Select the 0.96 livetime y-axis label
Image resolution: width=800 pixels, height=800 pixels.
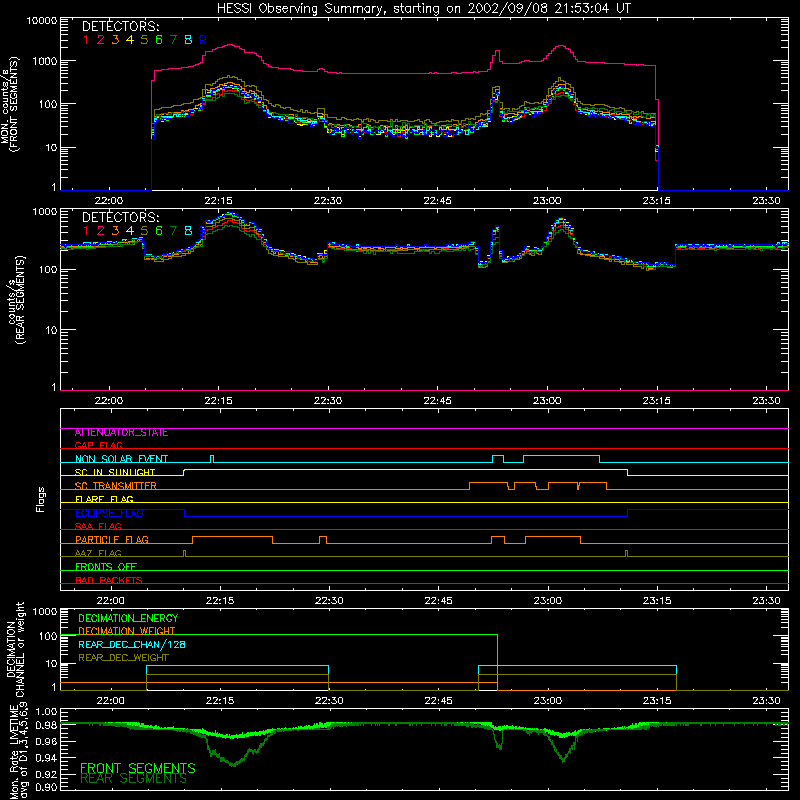click(x=46, y=741)
